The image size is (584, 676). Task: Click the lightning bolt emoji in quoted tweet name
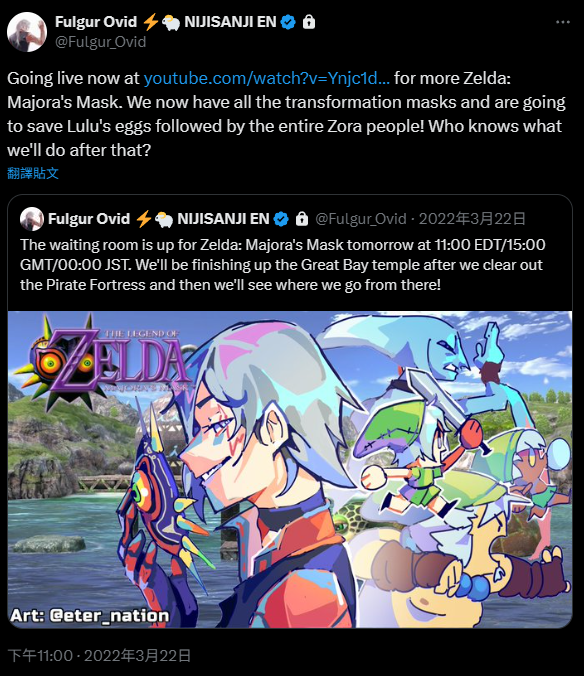click(x=144, y=219)
